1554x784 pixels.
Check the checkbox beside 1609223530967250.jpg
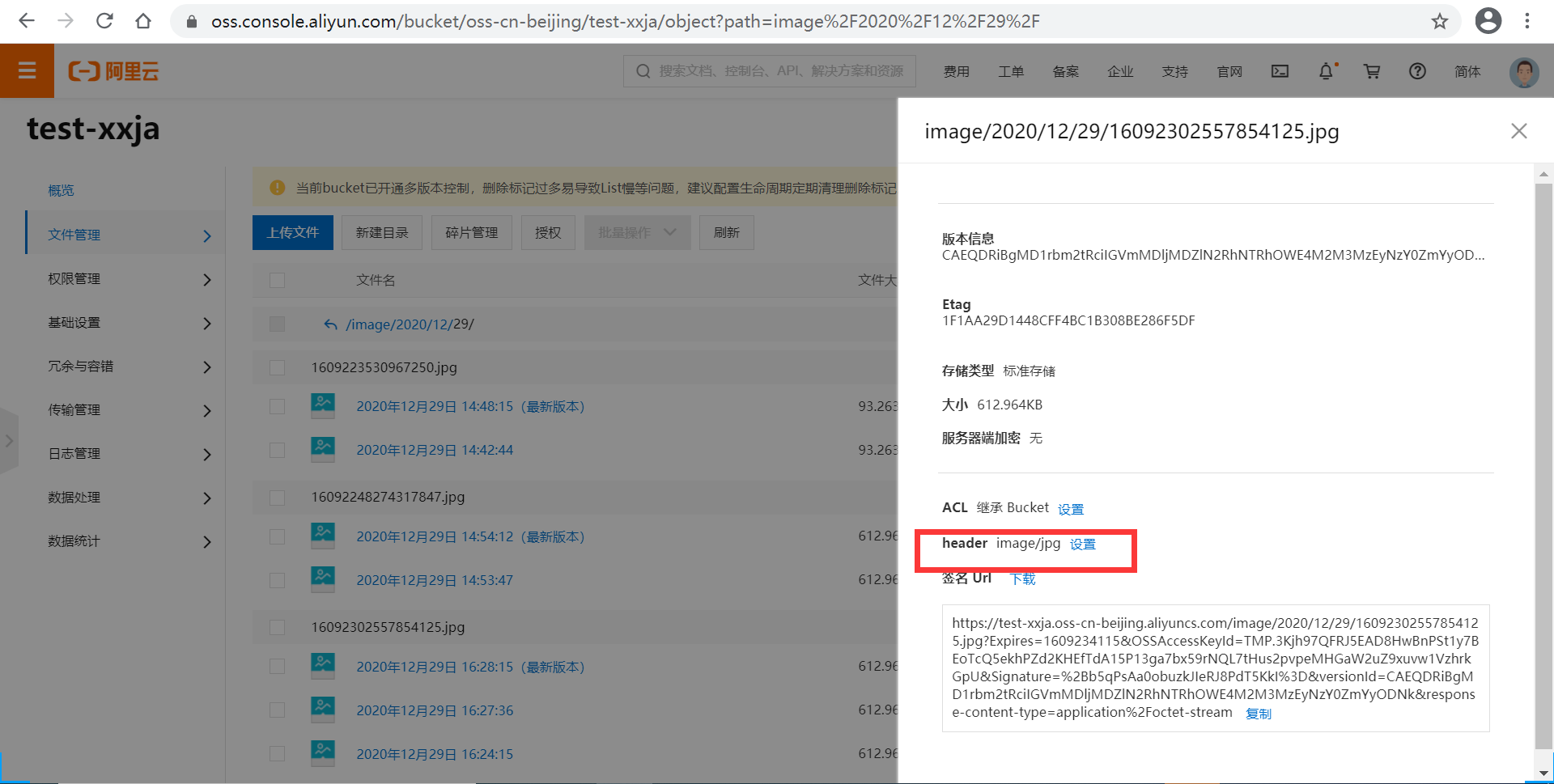click(x=277, y=367)
